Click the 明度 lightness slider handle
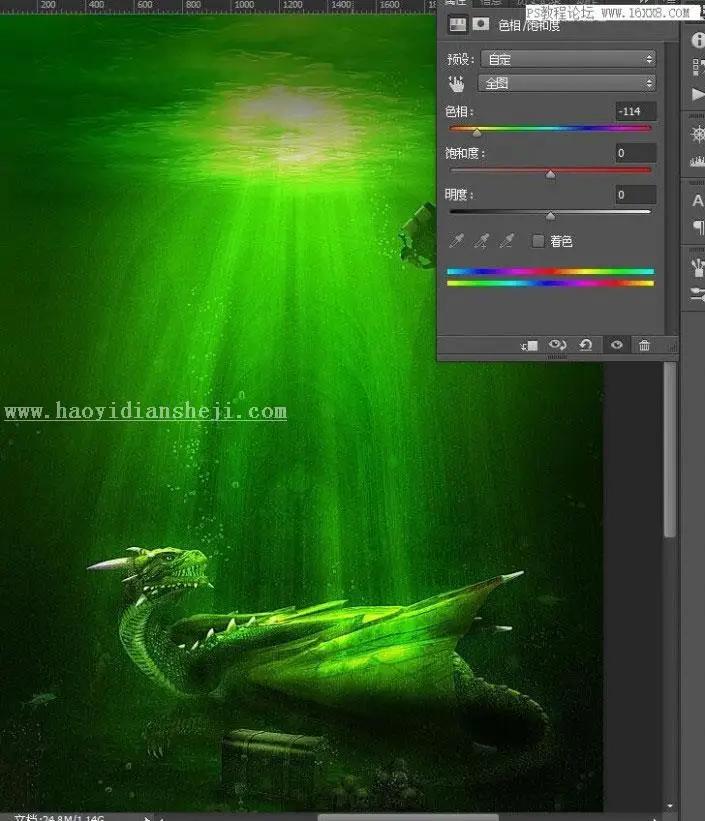Screen dimensions: 705x821 tap(550, 216)
